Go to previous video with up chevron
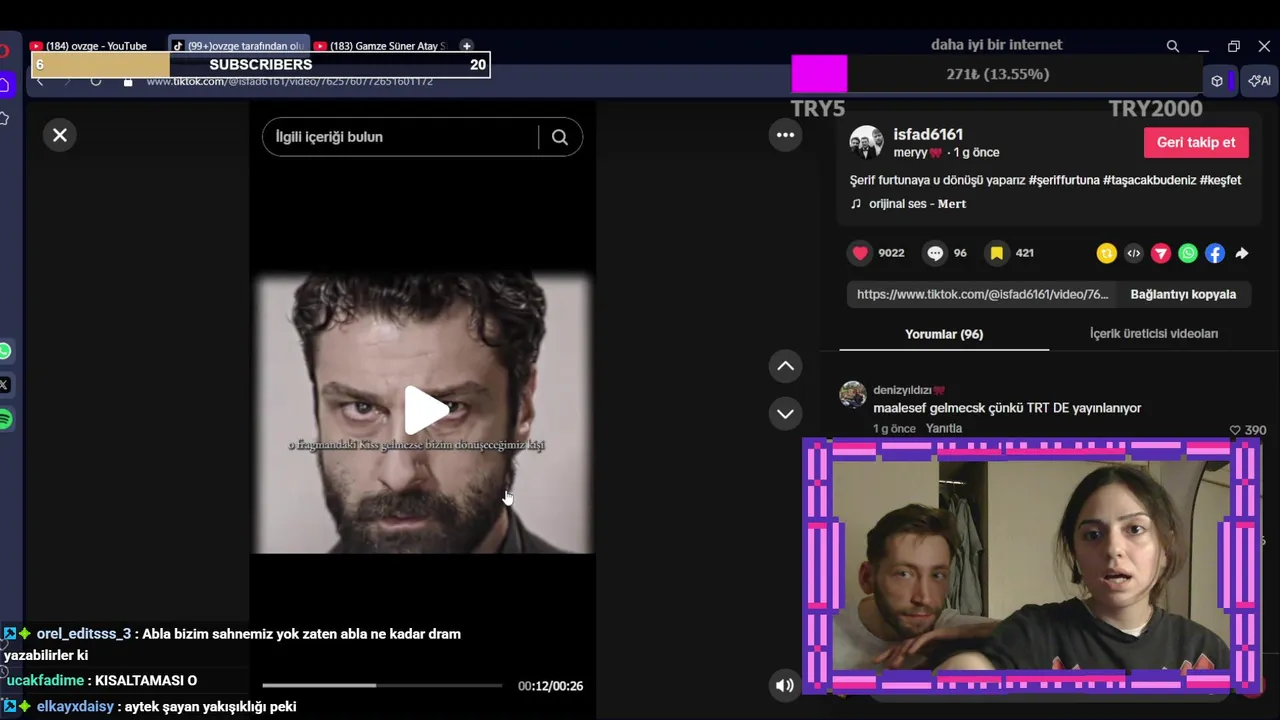Image resolution: width=1280 pixels, height=720 pixels. click(x=786, y=366)
